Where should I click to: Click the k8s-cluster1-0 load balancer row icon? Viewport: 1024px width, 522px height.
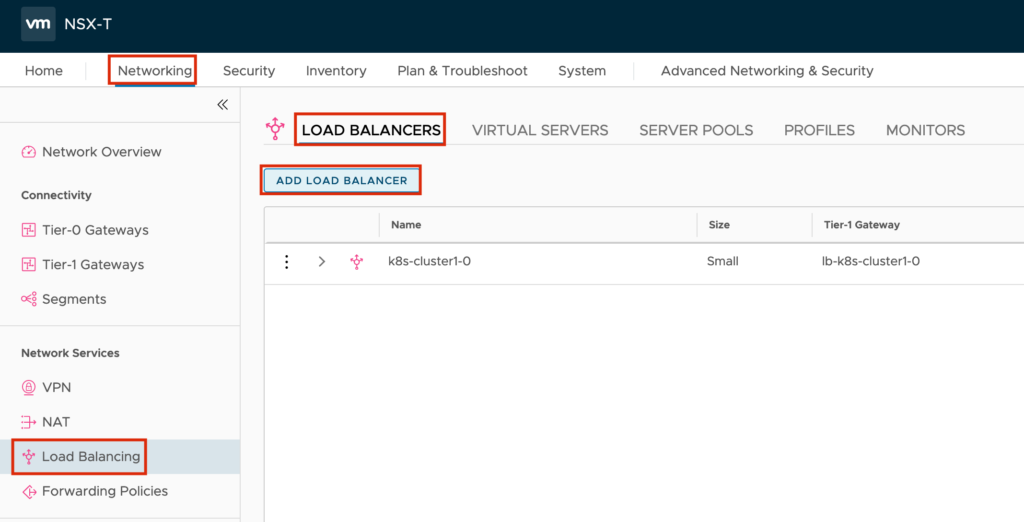[357, 262]
